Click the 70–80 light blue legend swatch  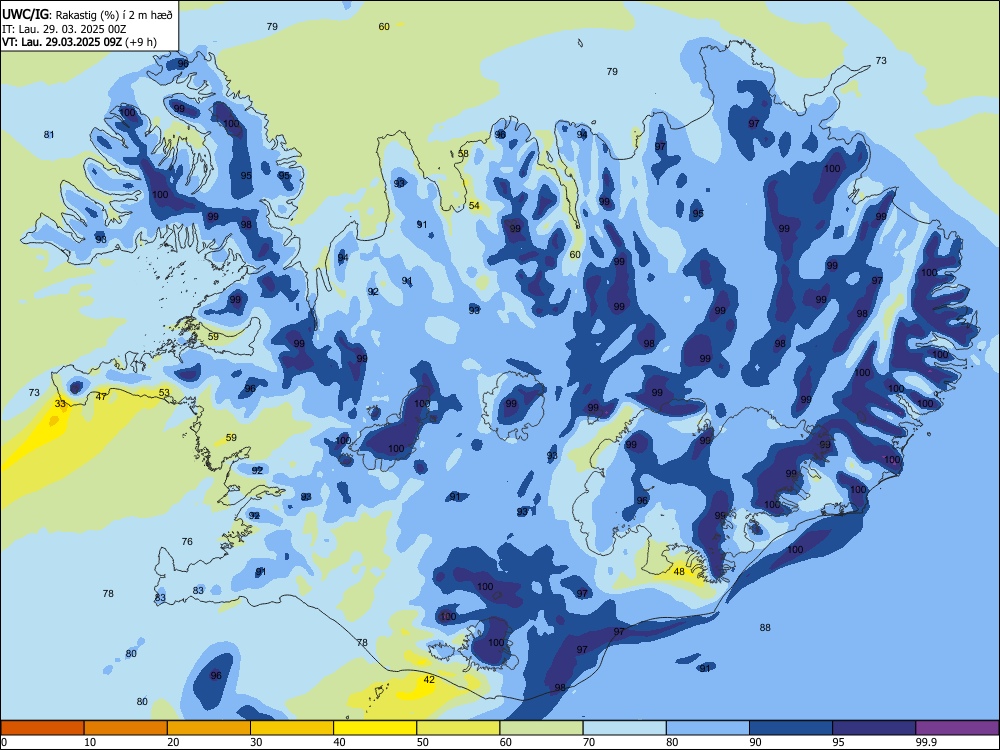(x=624, y=728)
